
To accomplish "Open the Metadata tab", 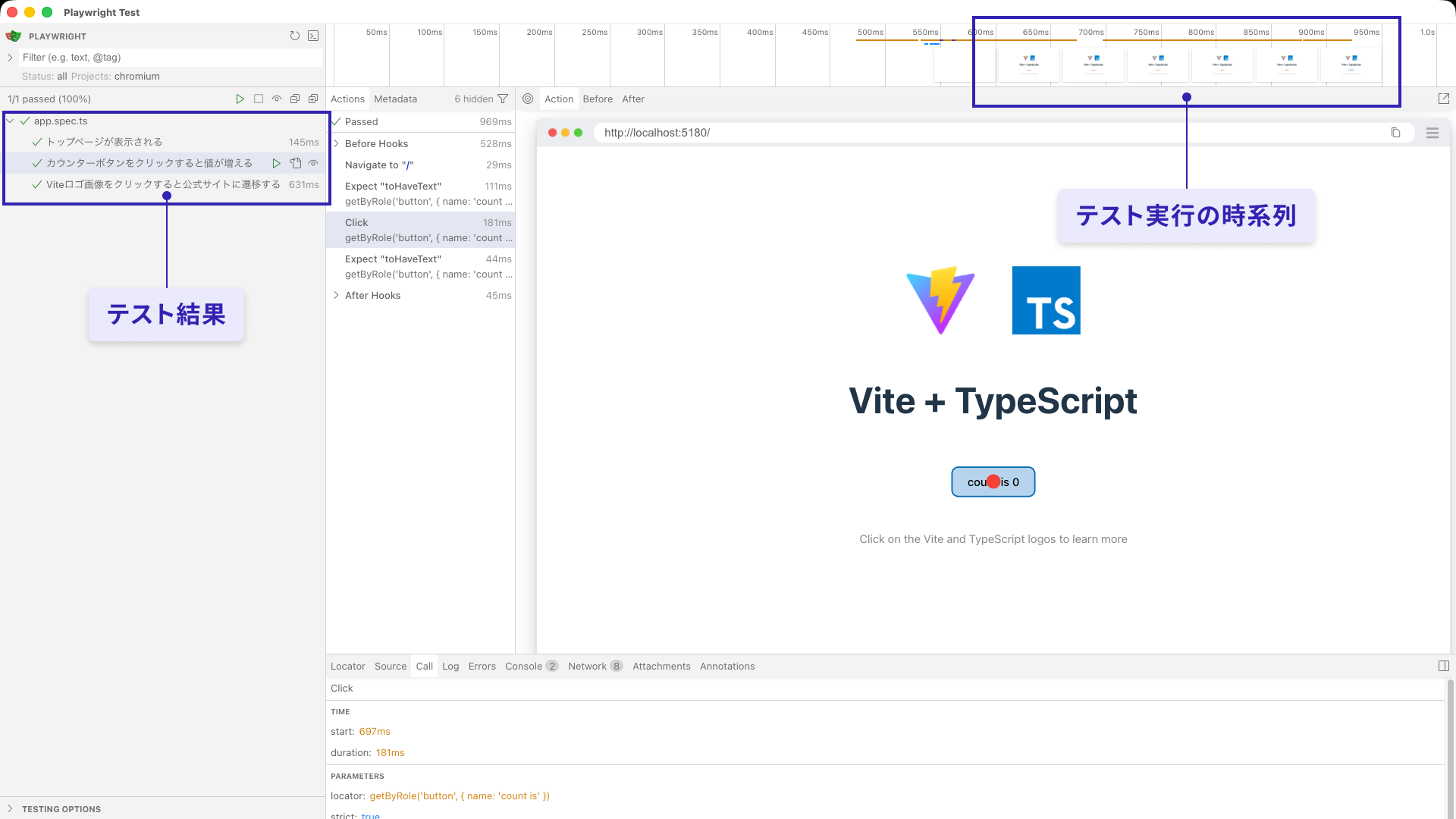I will pyautogui.click(x=395, y=99).
